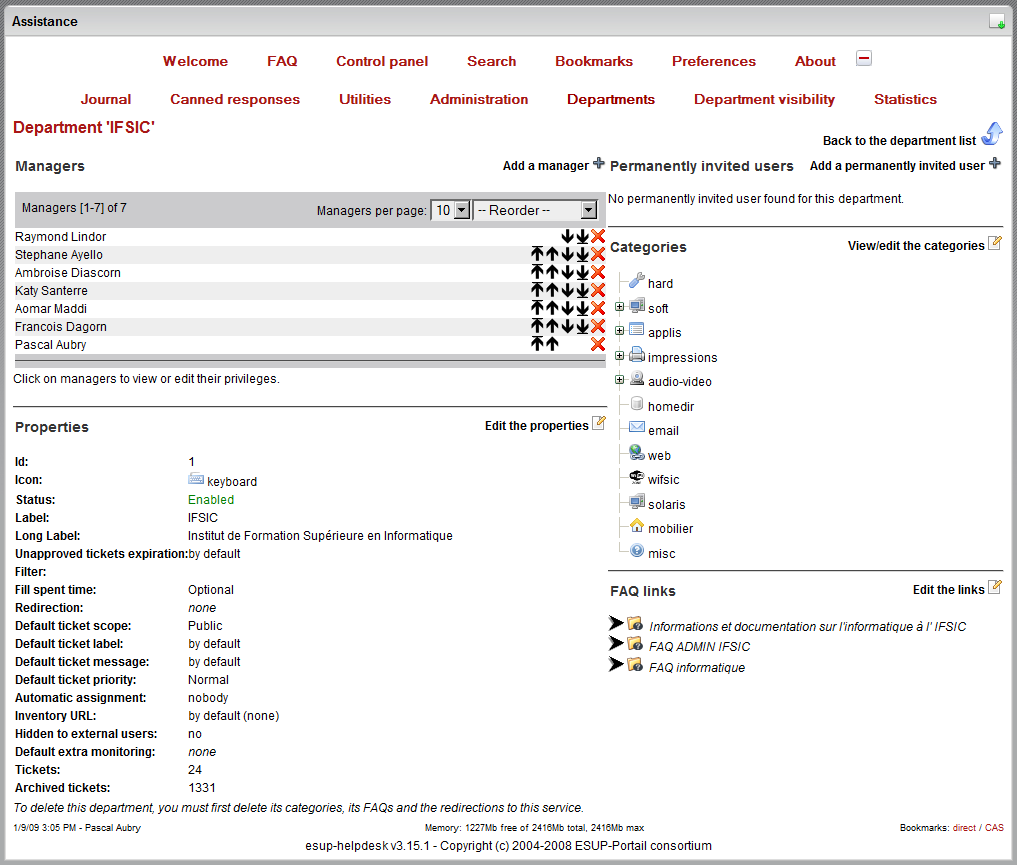Screen dimensions: 1017x865
Task: Move Pascal Aubry up one position
Action: coord(552,345)
